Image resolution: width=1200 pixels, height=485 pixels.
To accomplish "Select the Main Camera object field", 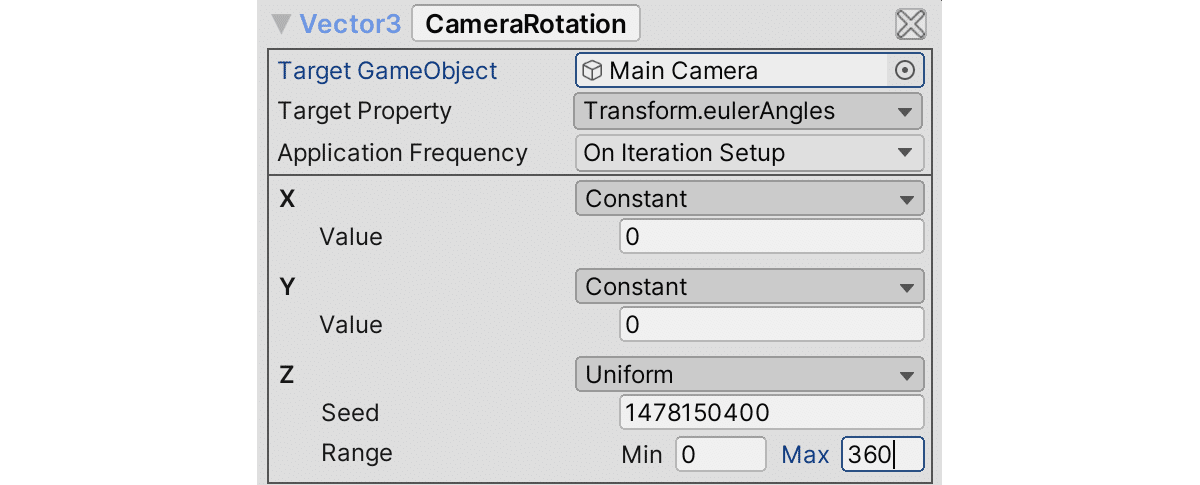I will point(735,70).
